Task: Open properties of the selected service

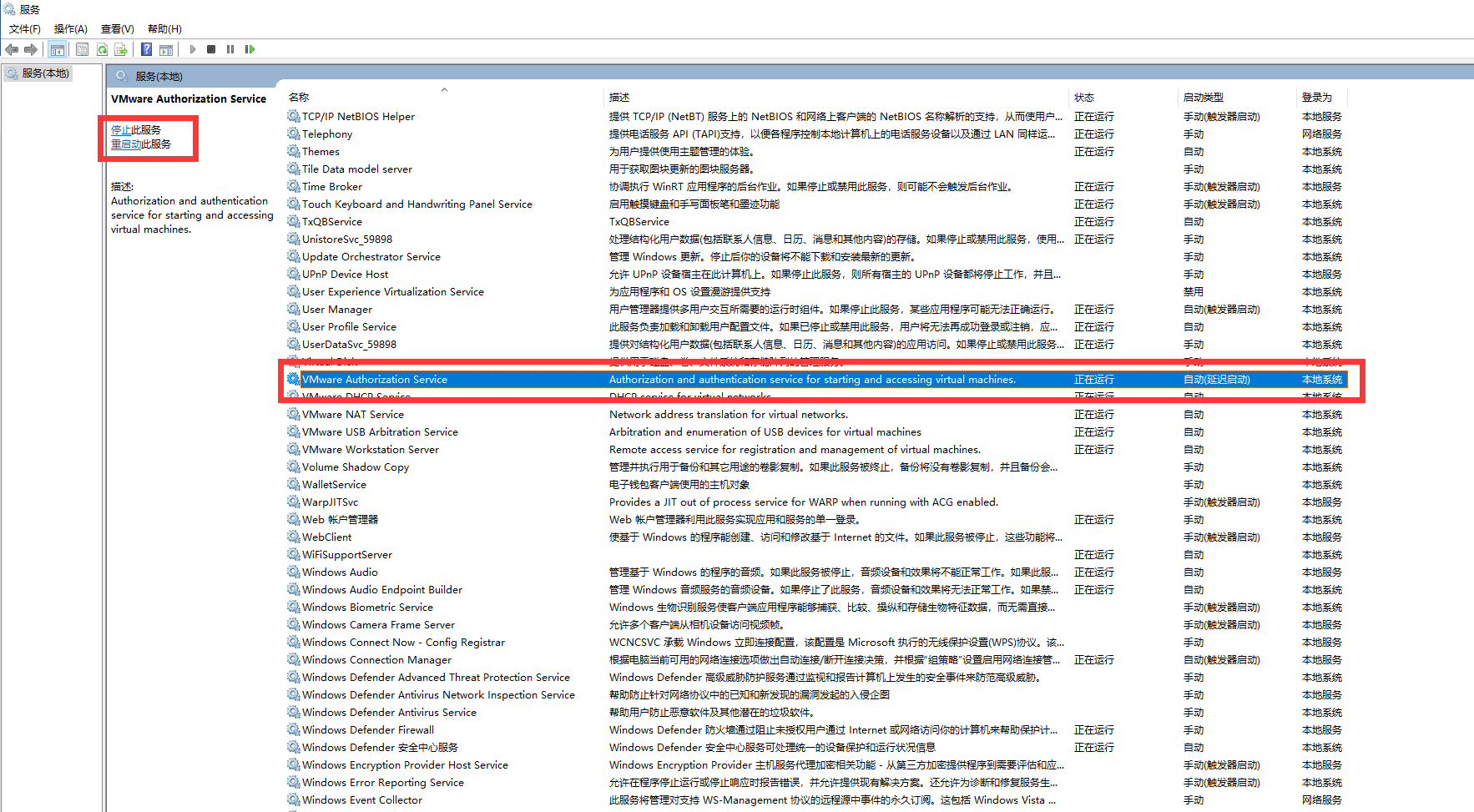Action: click(x=82, y=49)
